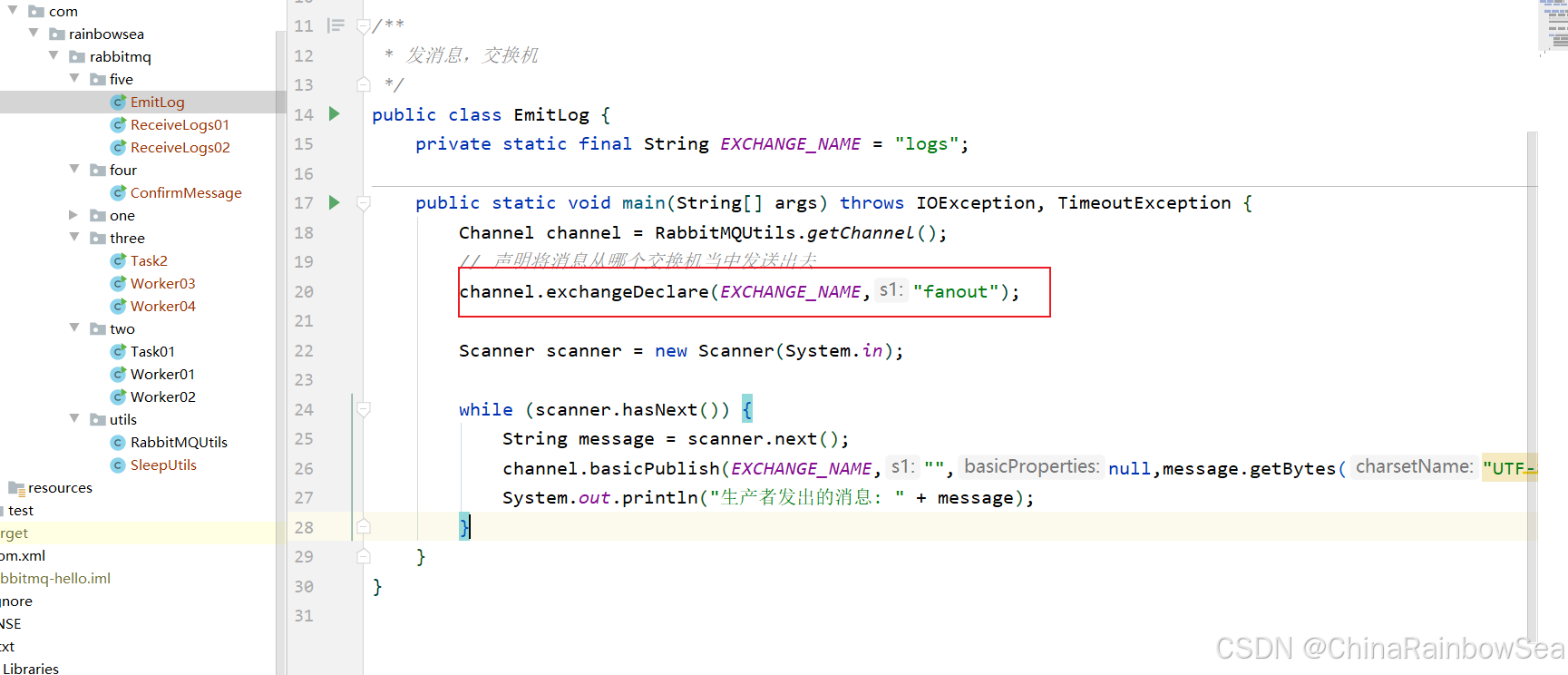
Task: Collapse the main method fold at line 17
Action: coord(363,202)
